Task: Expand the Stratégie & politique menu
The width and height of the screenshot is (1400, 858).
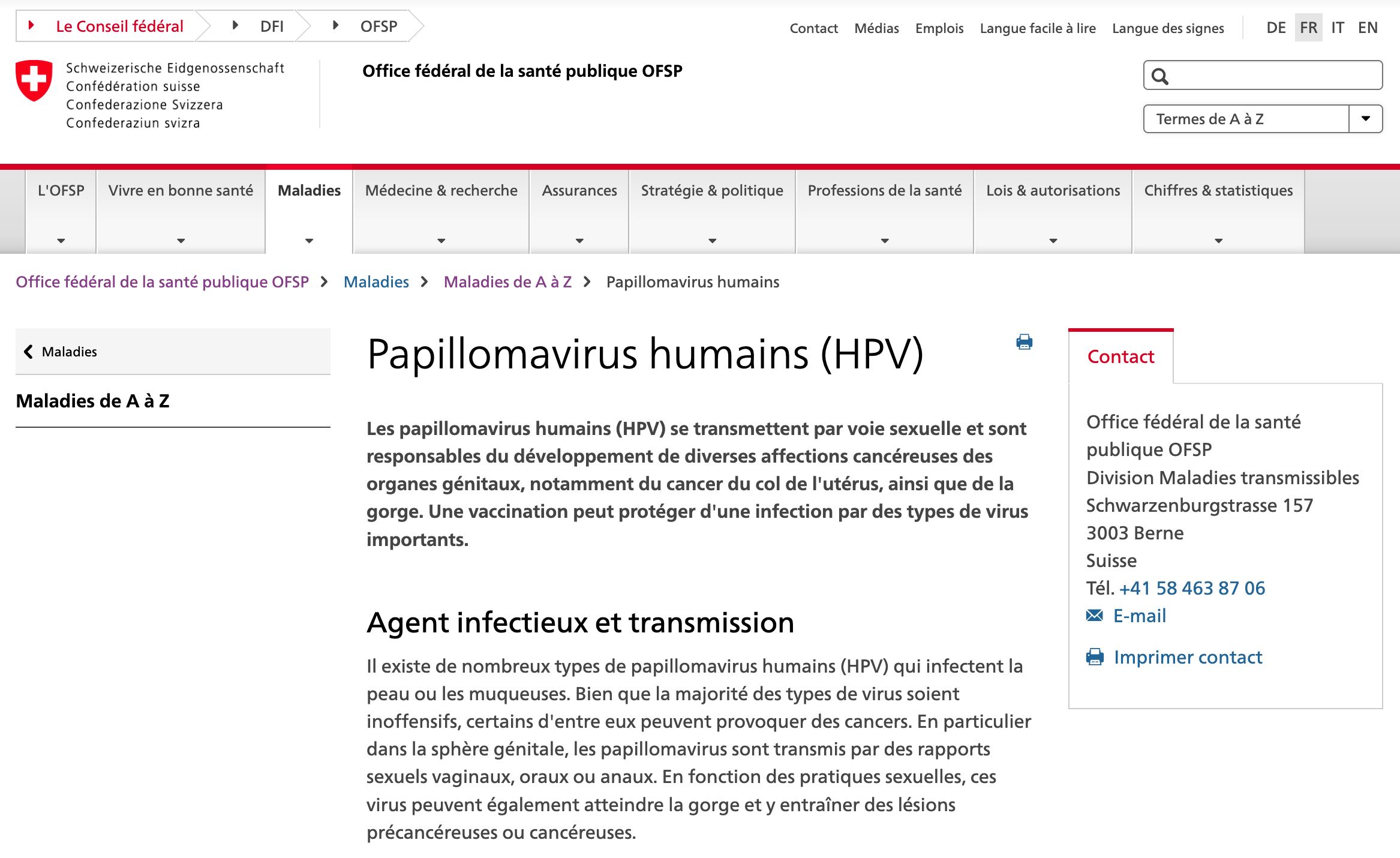Action: click(x=712, y=241)
